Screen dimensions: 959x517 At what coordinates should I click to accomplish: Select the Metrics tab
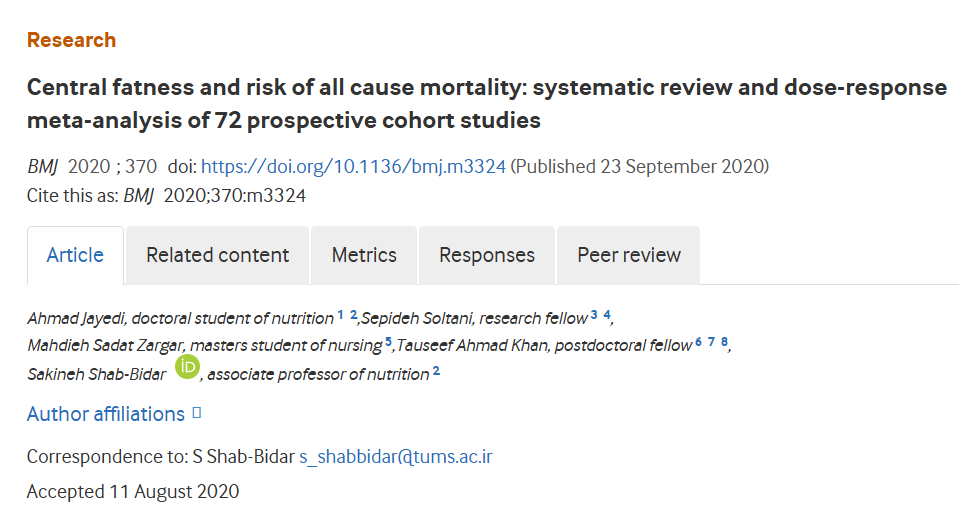(x=364, y=255)
